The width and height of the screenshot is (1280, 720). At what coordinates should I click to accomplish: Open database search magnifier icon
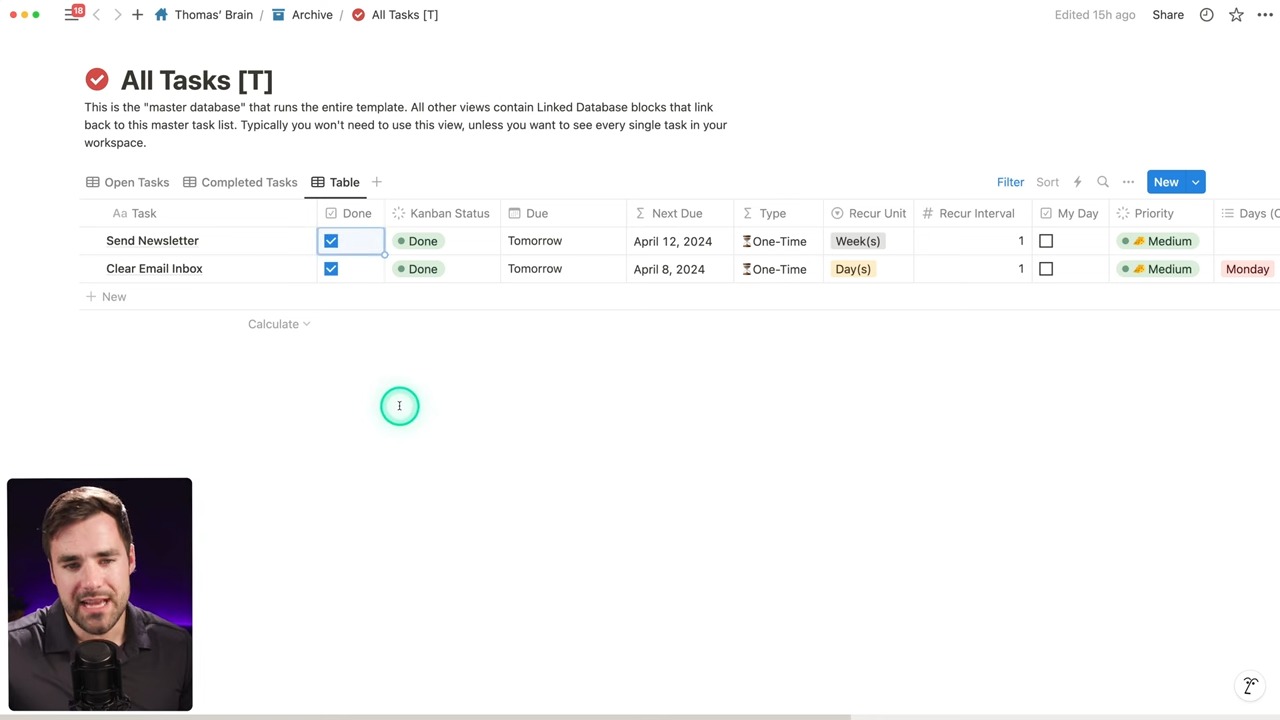coord(1103,182)
